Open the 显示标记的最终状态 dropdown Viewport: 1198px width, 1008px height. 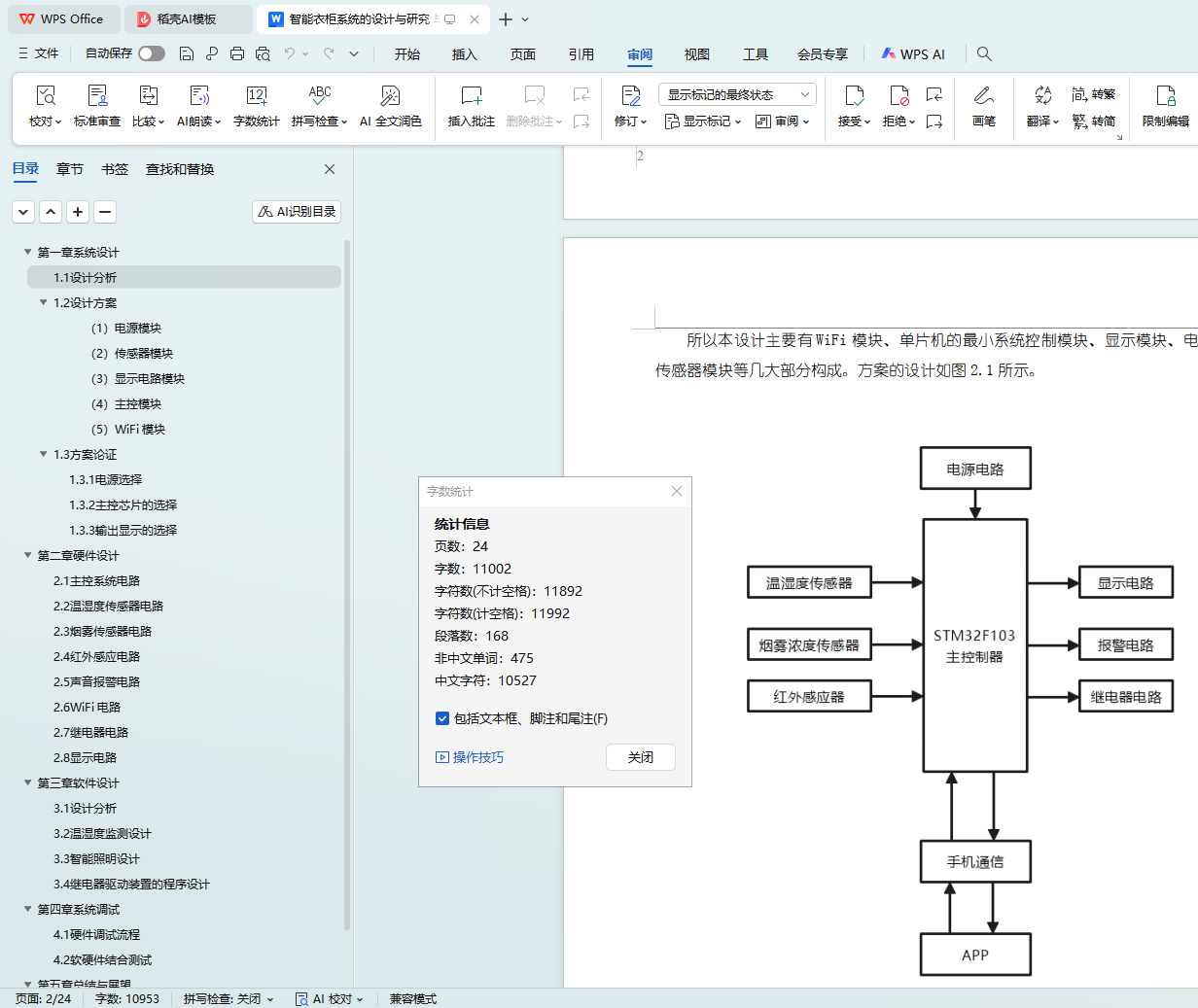(x=736, y=94)
